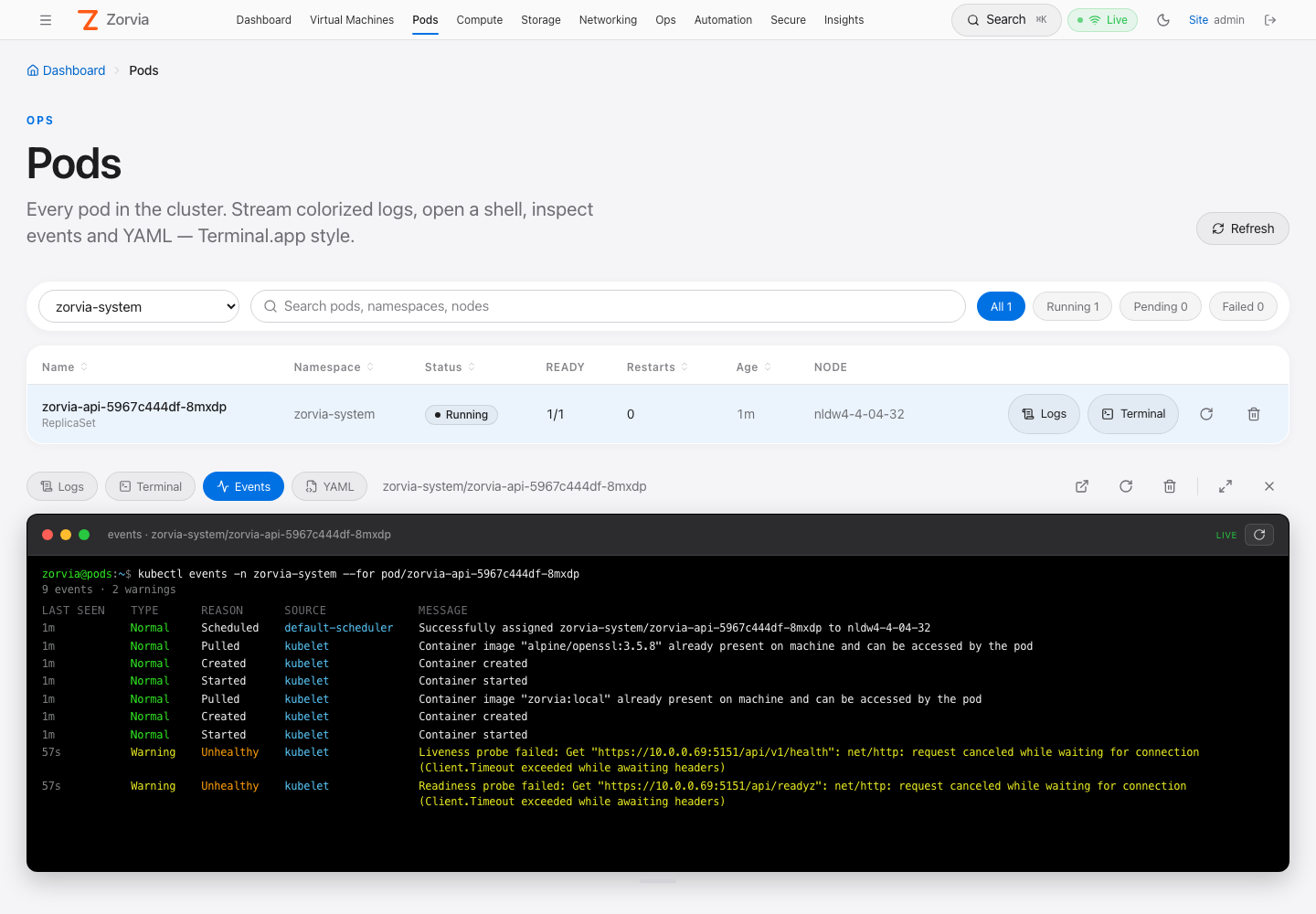Toggle dark mode moon icon

[1163, 20]
